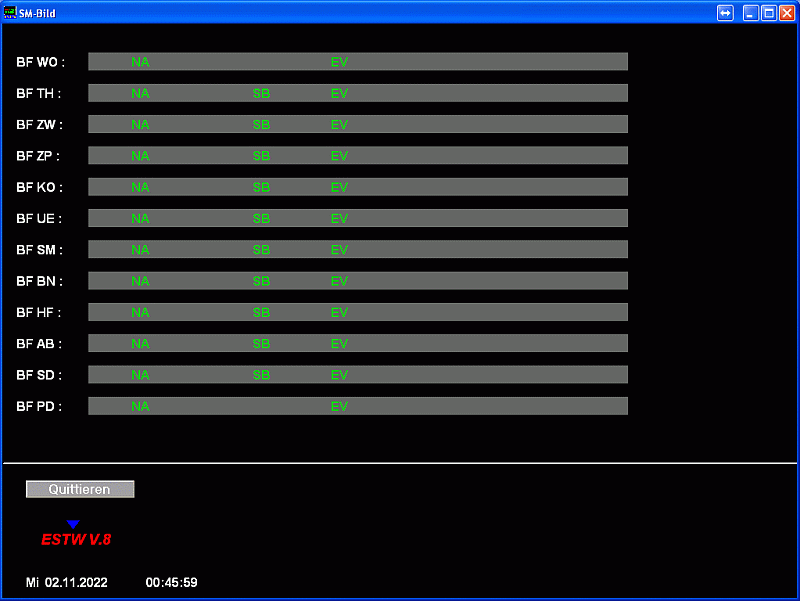The width and height of the screenshot is (800, 601).
Task: Select EV indicator in BF HF row
Action: [x=339, y=312]
